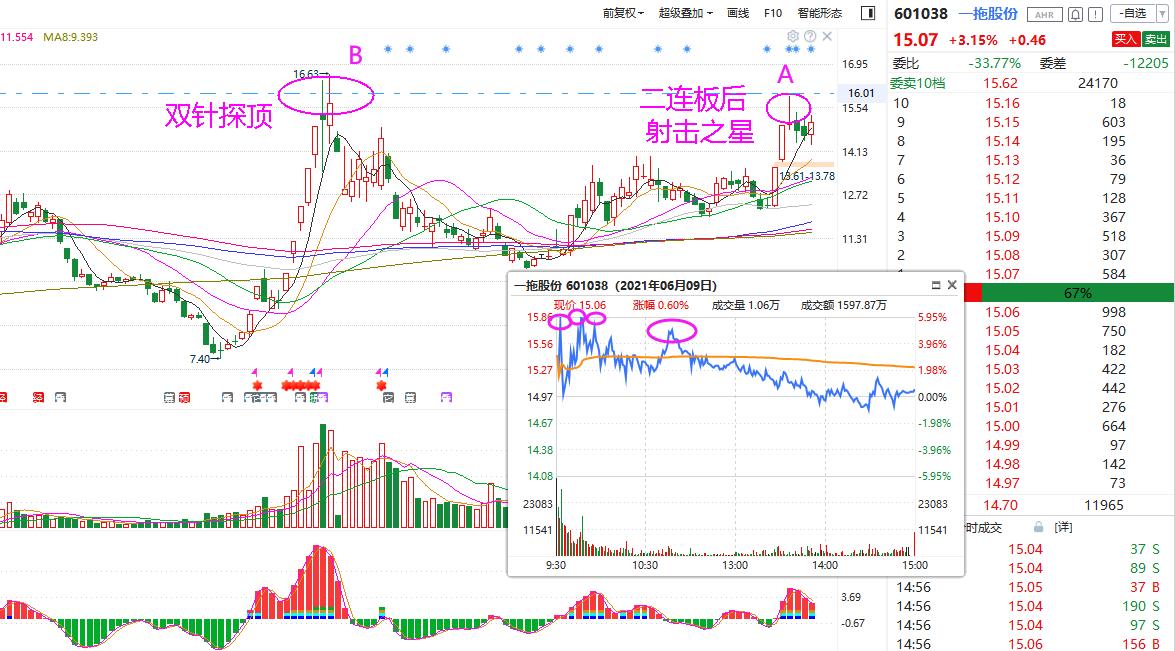The width and height of the screenshot is (1175, 651).
Task: Open the 画线 drawing tool
Action: (x=737, y=13)
